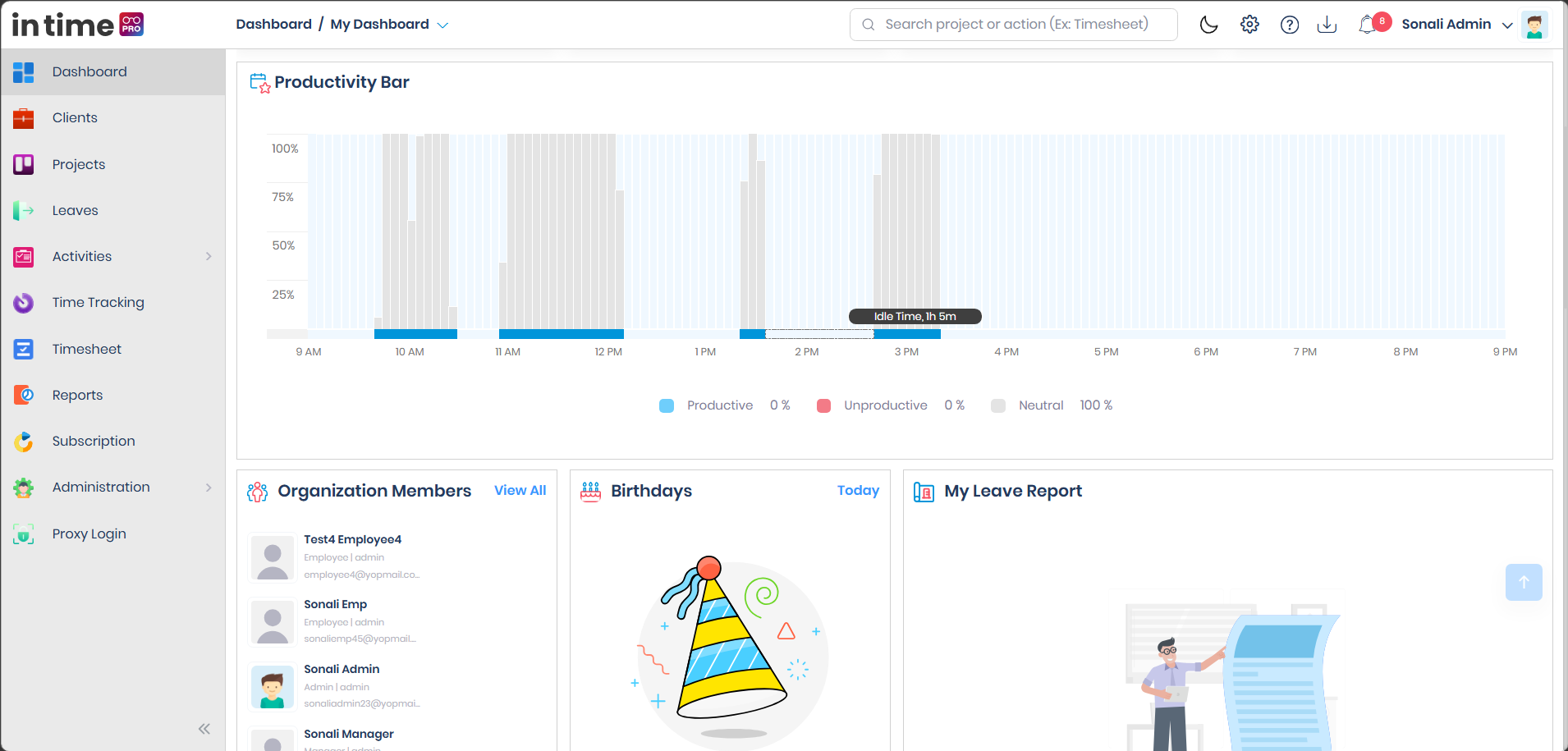The image size is (1568, 751).
Task: Click in the search project or action field
Action: point(1013,25)
